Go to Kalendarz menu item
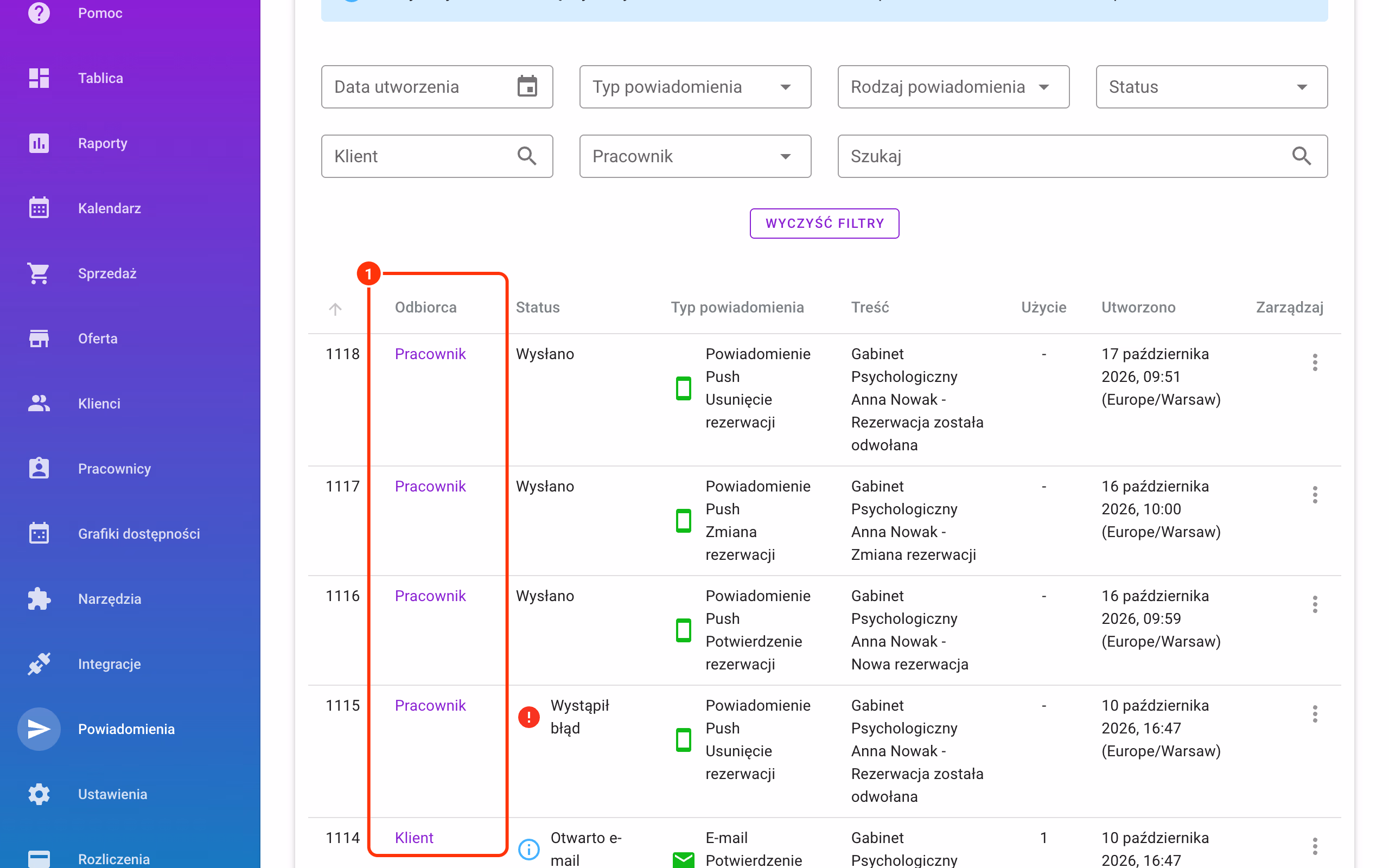The width and height of the screenshot is (1389, 868). [110, 208]
